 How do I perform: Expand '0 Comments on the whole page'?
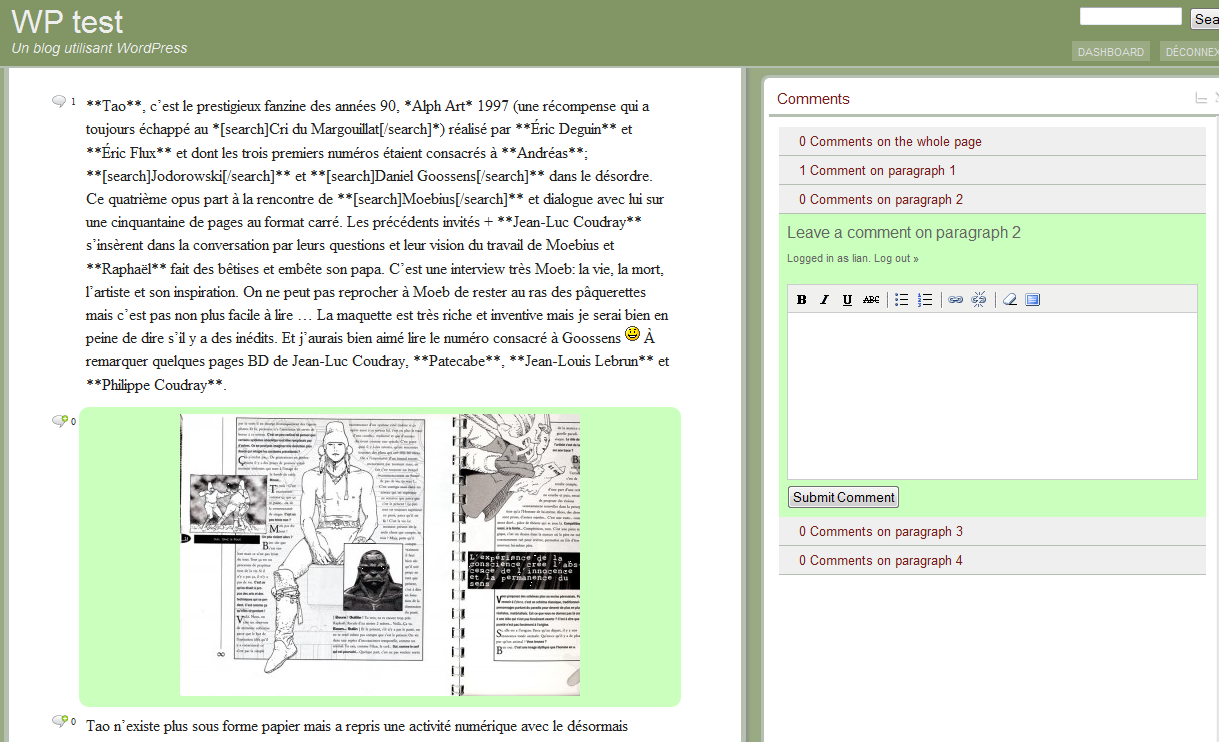tap(992, 142)
